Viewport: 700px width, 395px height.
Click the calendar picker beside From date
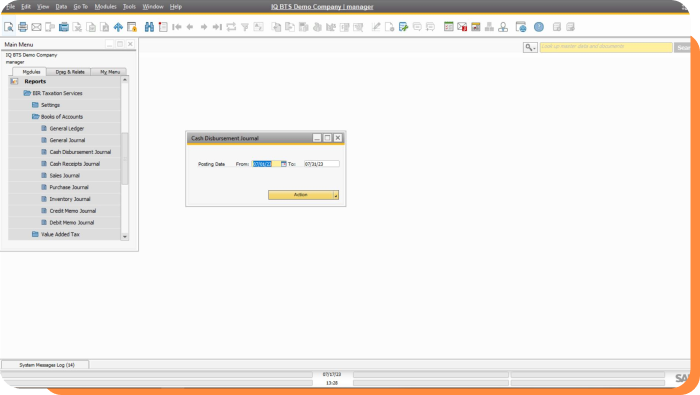pyautogui.click(x=283, y=164)
